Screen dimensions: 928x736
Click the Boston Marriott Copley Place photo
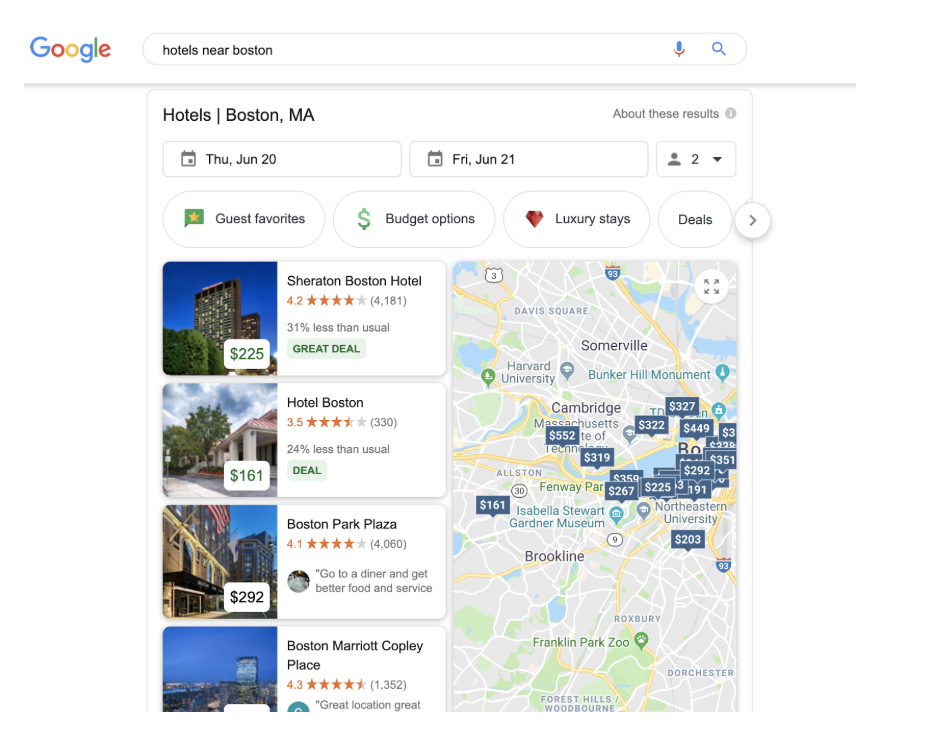pos(220,669)
